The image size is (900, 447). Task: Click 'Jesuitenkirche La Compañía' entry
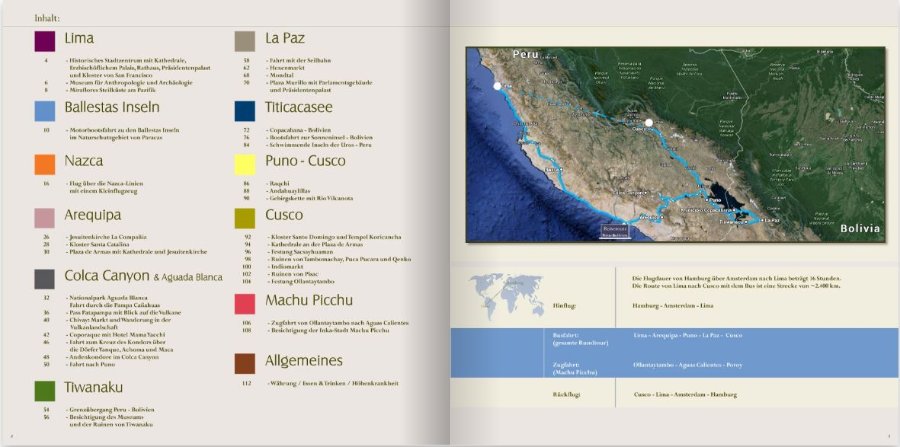(107, 236)
